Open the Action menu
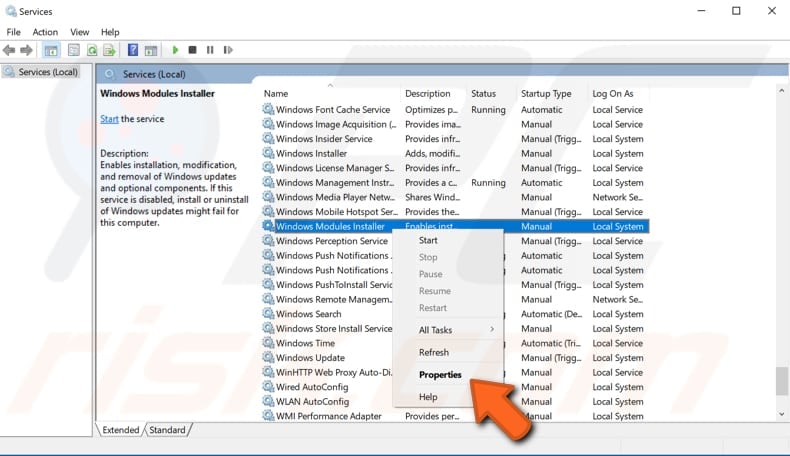This screenshot has height=456, width=790. pyautogui.click(x=45, y=32)
